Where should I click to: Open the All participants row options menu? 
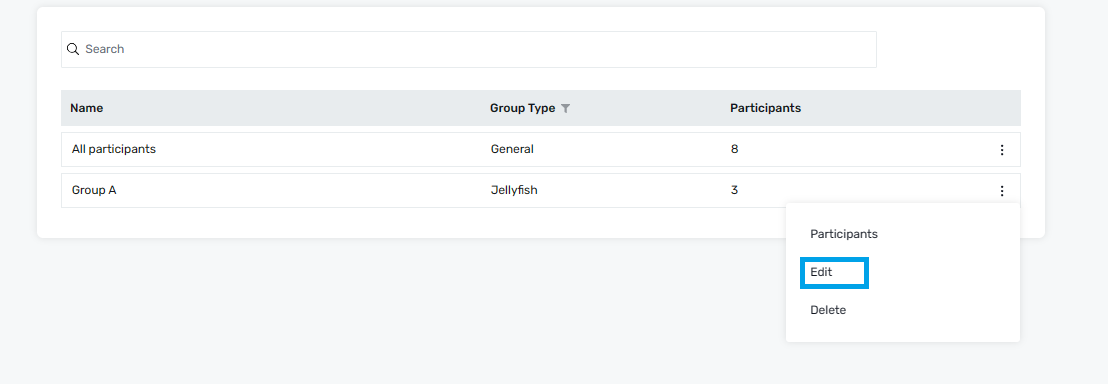pos(1001,150)
